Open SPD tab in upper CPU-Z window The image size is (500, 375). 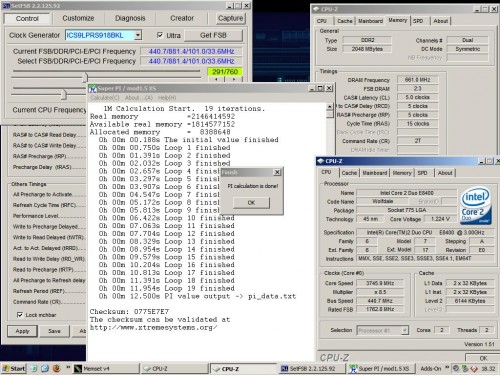pyautogui.click(x=418, y=21)
